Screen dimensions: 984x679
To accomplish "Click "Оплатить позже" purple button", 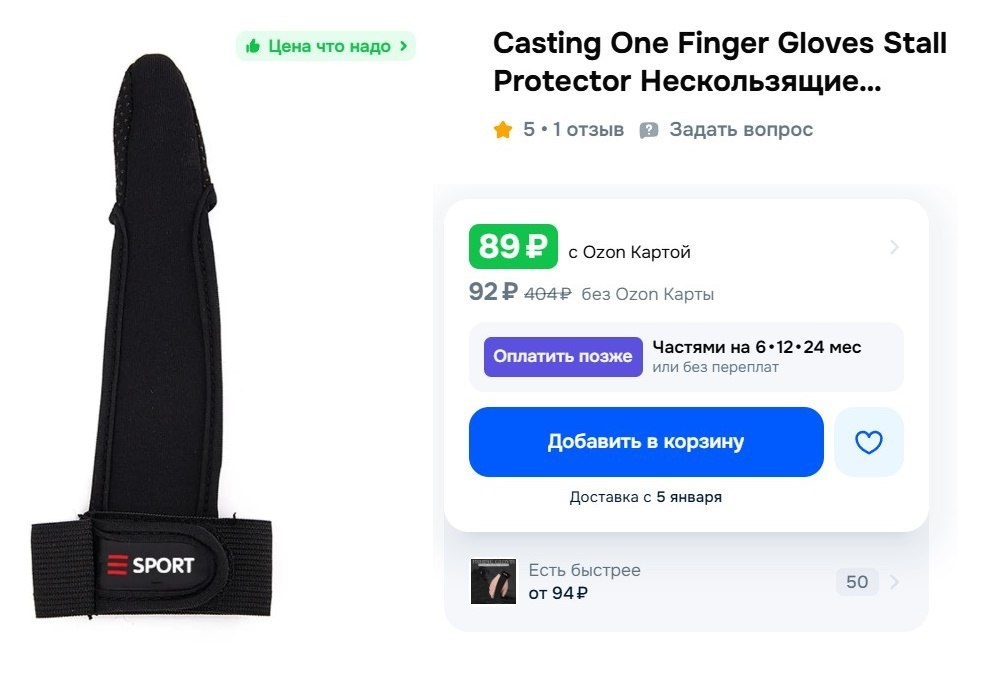I will click(563, 357).
